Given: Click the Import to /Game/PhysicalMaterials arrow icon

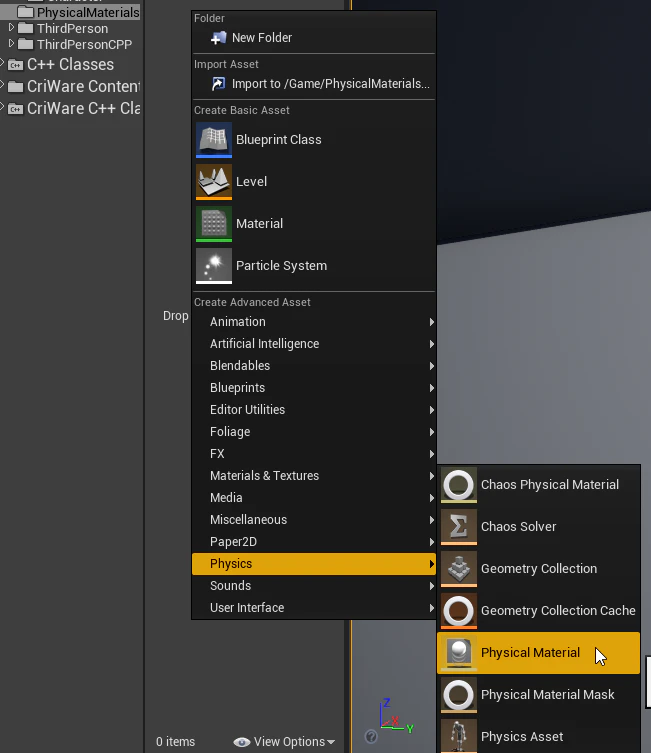Looking at the screenshot, I should (x=218, y=84).
